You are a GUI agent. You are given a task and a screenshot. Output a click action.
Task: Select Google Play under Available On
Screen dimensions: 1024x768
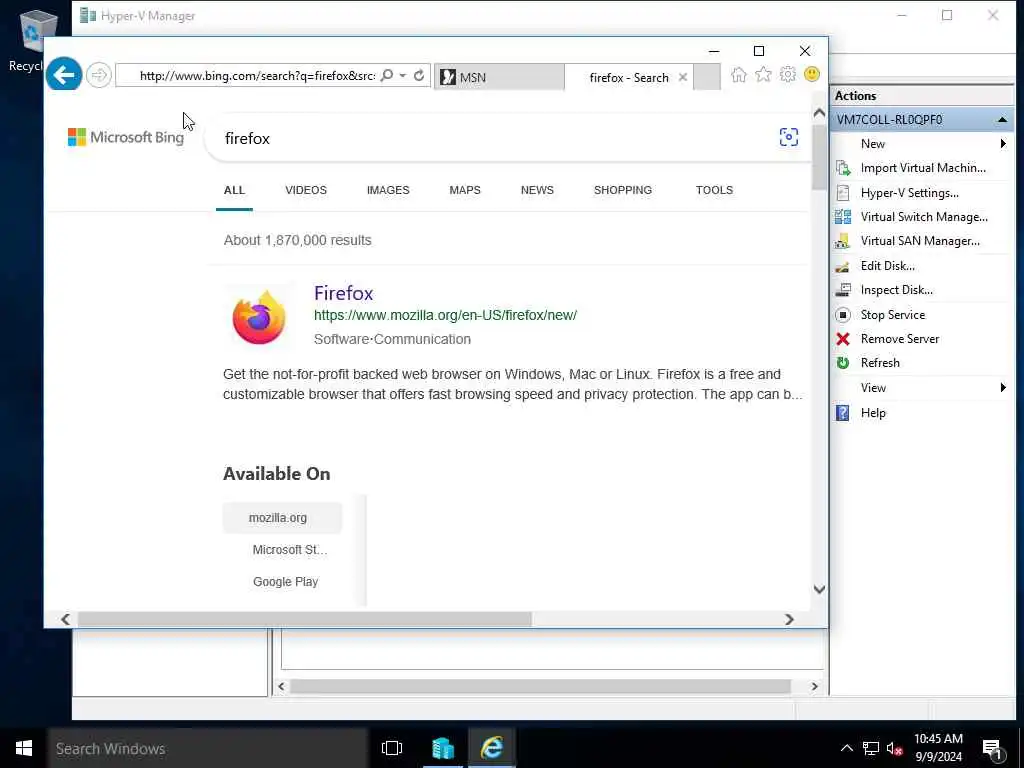tap(285, 582)
